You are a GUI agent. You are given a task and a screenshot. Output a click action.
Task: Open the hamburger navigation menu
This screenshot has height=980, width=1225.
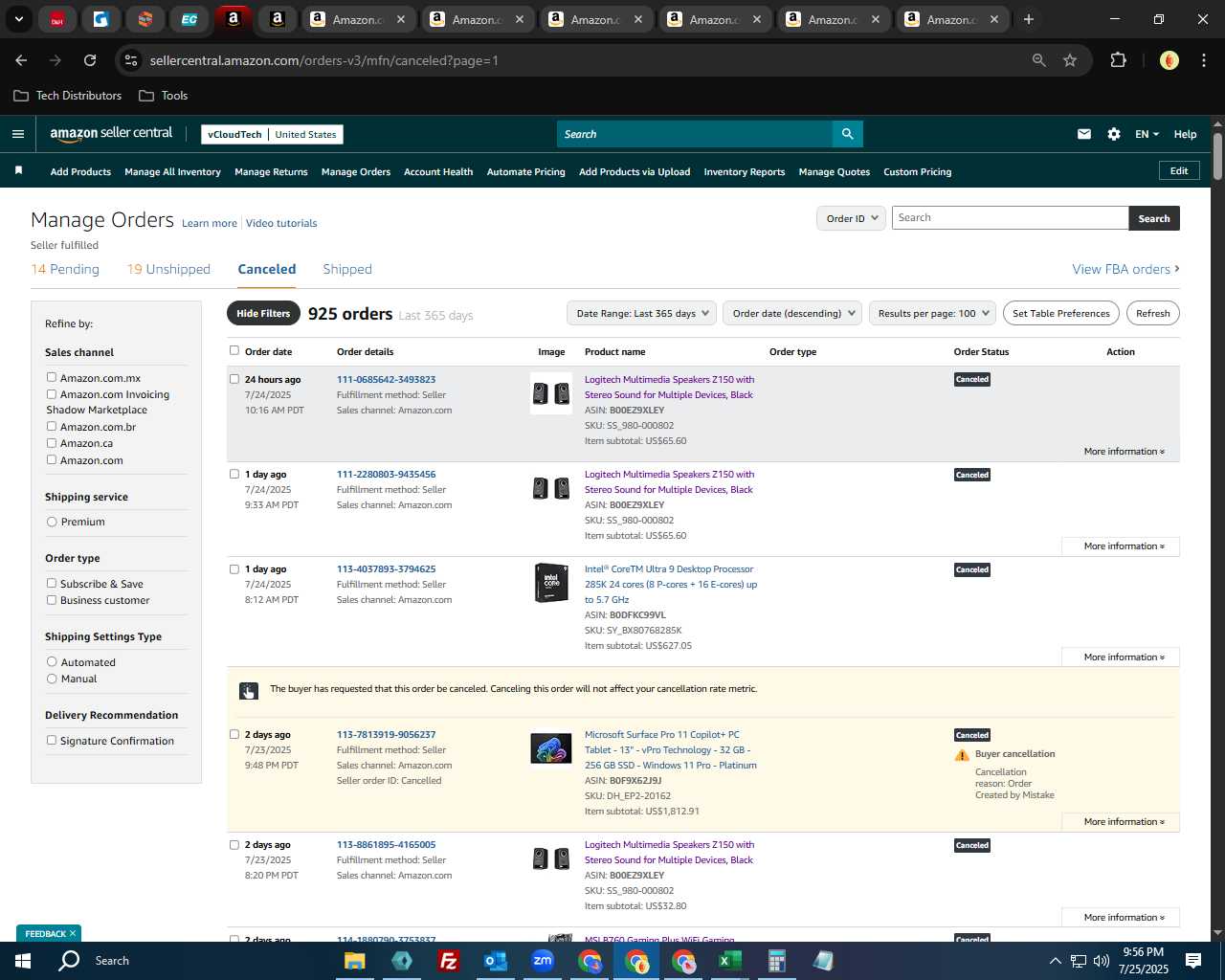(17, 134)
